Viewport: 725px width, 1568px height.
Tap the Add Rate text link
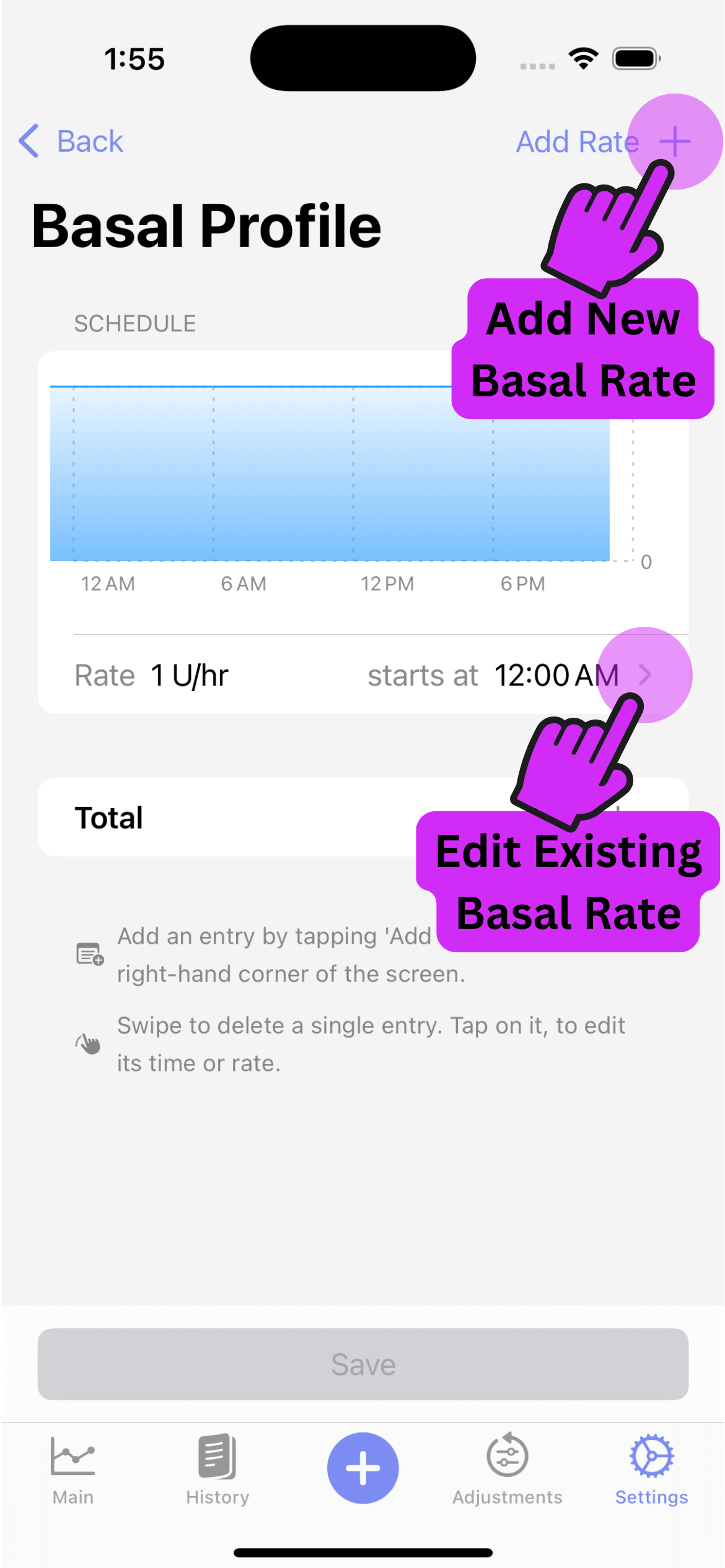point(577,142)
